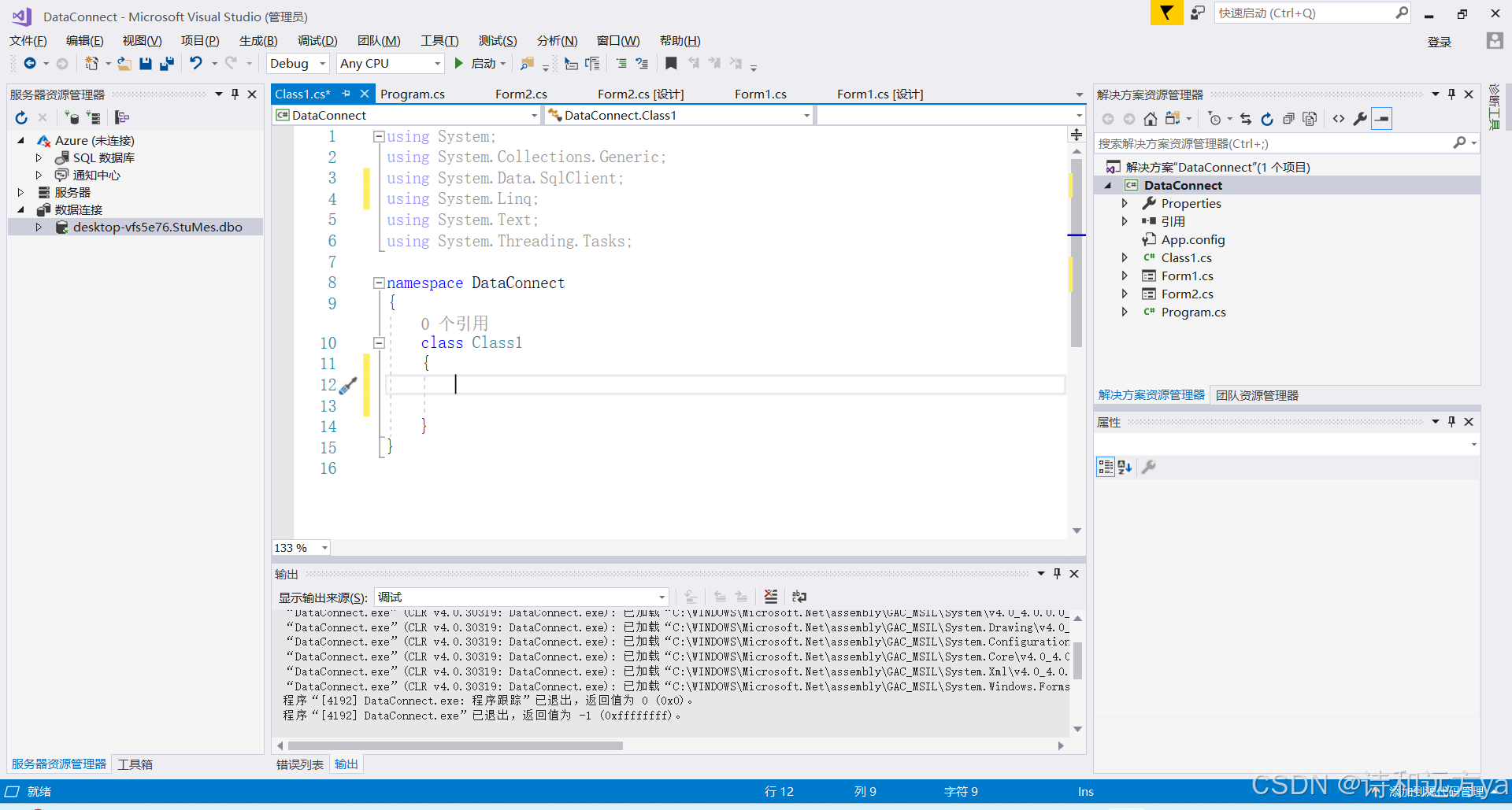Image resolution: width=1512 pixels, height=810 pixels.
Task: Toggle pin on Output panel
Action: pyautogui.click(x=1057, y=574)
